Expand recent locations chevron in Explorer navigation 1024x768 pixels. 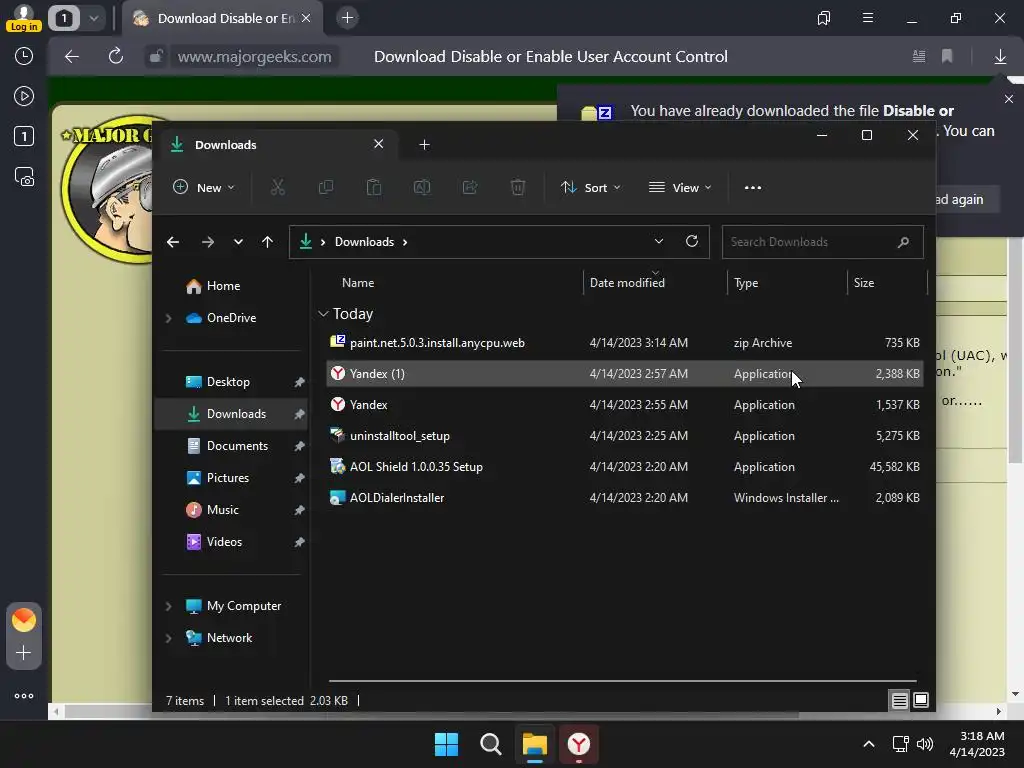pyautogui.click(x=238, y=242)
